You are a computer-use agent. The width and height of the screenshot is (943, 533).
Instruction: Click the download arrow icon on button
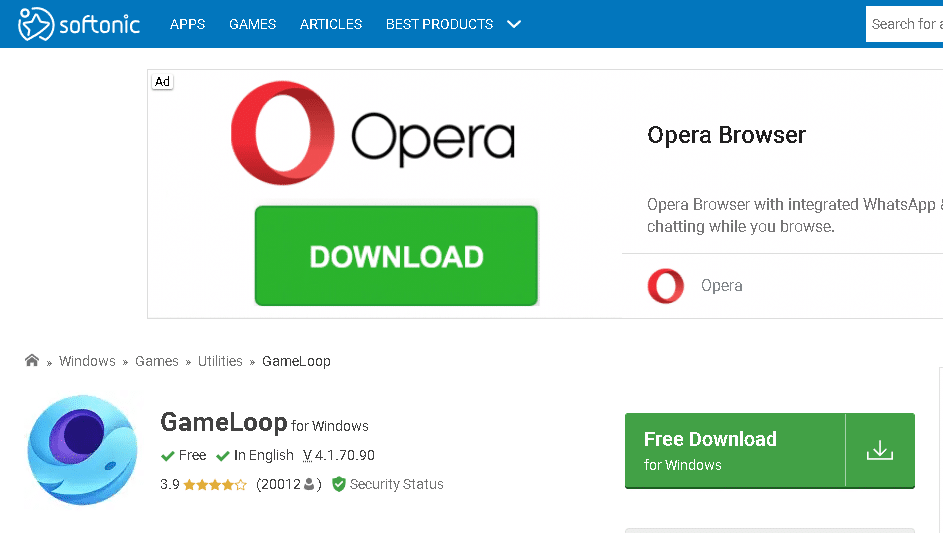point(880,451)
